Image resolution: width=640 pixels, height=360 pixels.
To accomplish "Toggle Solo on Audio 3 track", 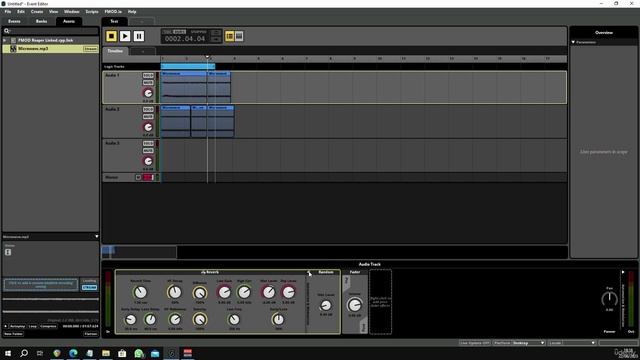I will pyautogui.click(x=148, y=144).
